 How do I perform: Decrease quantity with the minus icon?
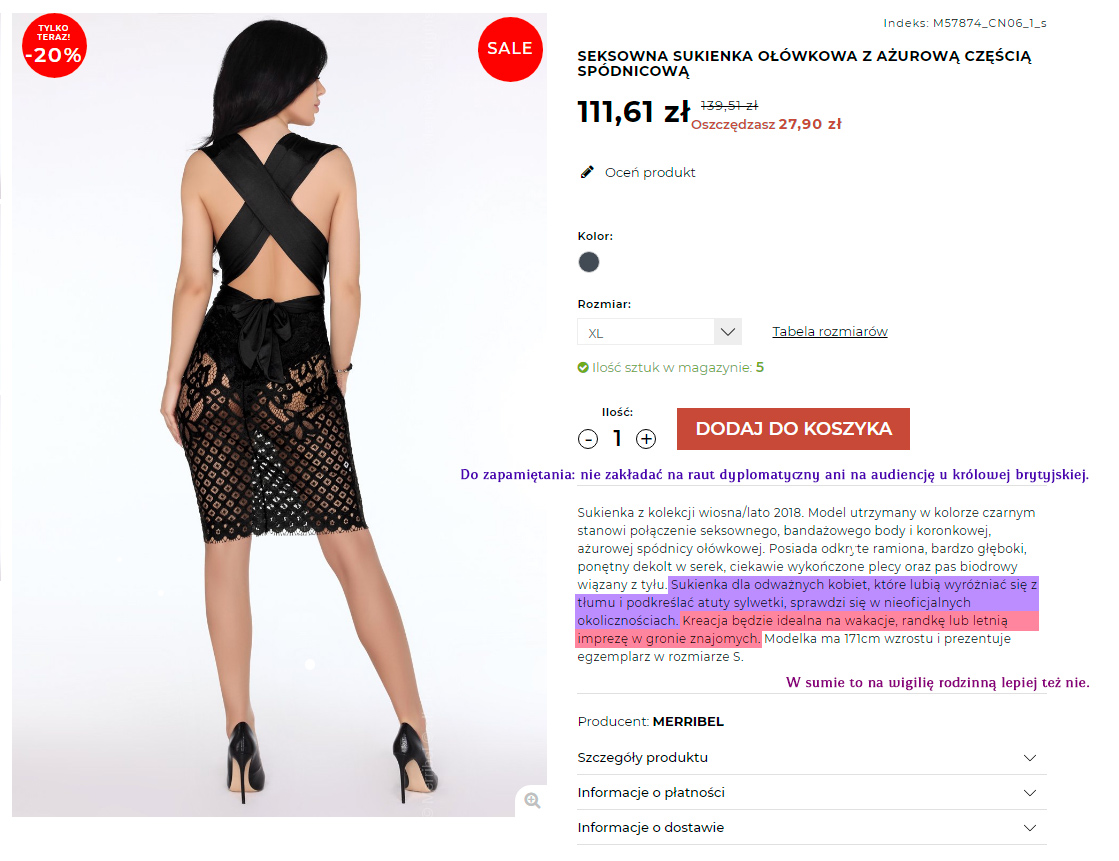588,438
